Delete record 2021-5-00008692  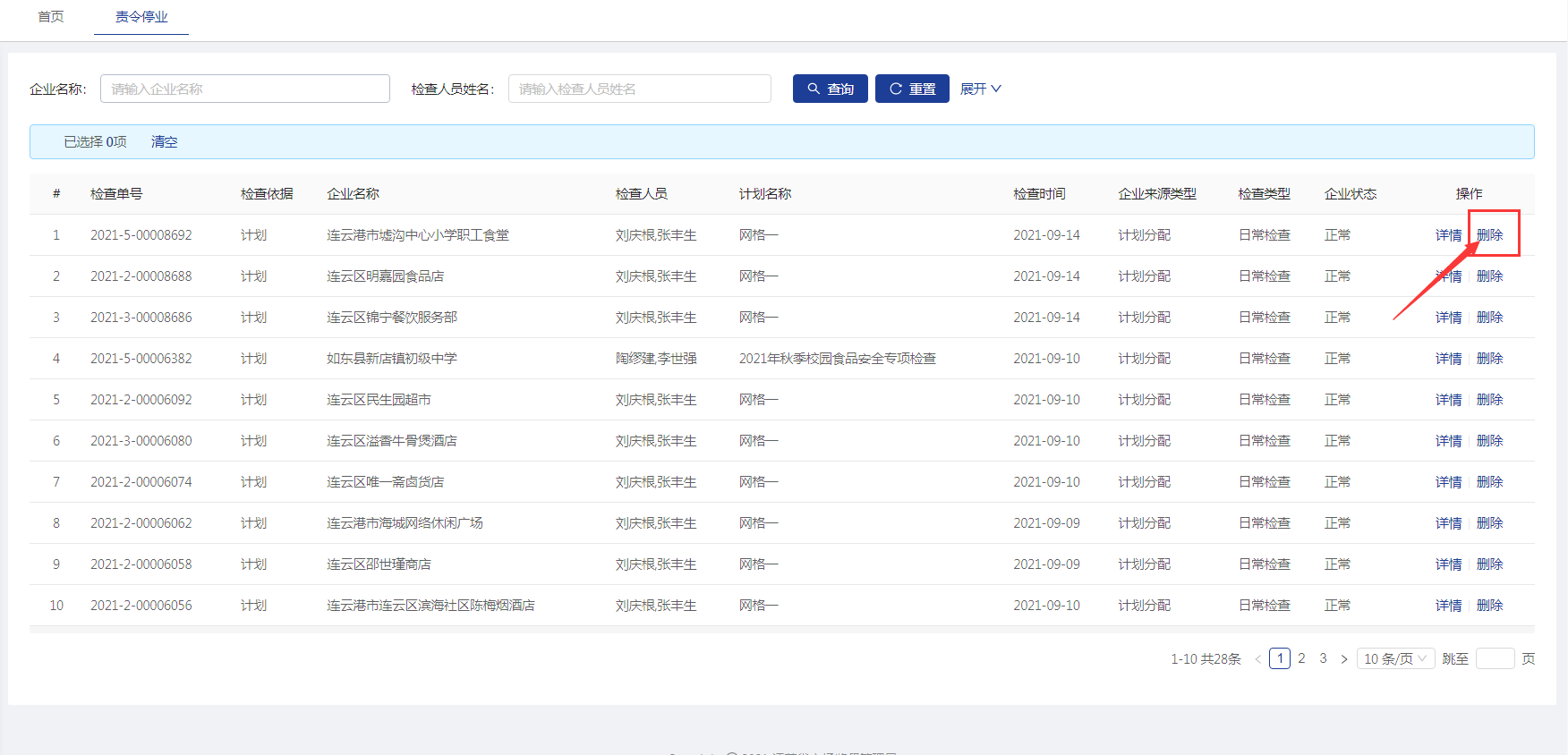pyautogui.click(x=1489, y=235)
